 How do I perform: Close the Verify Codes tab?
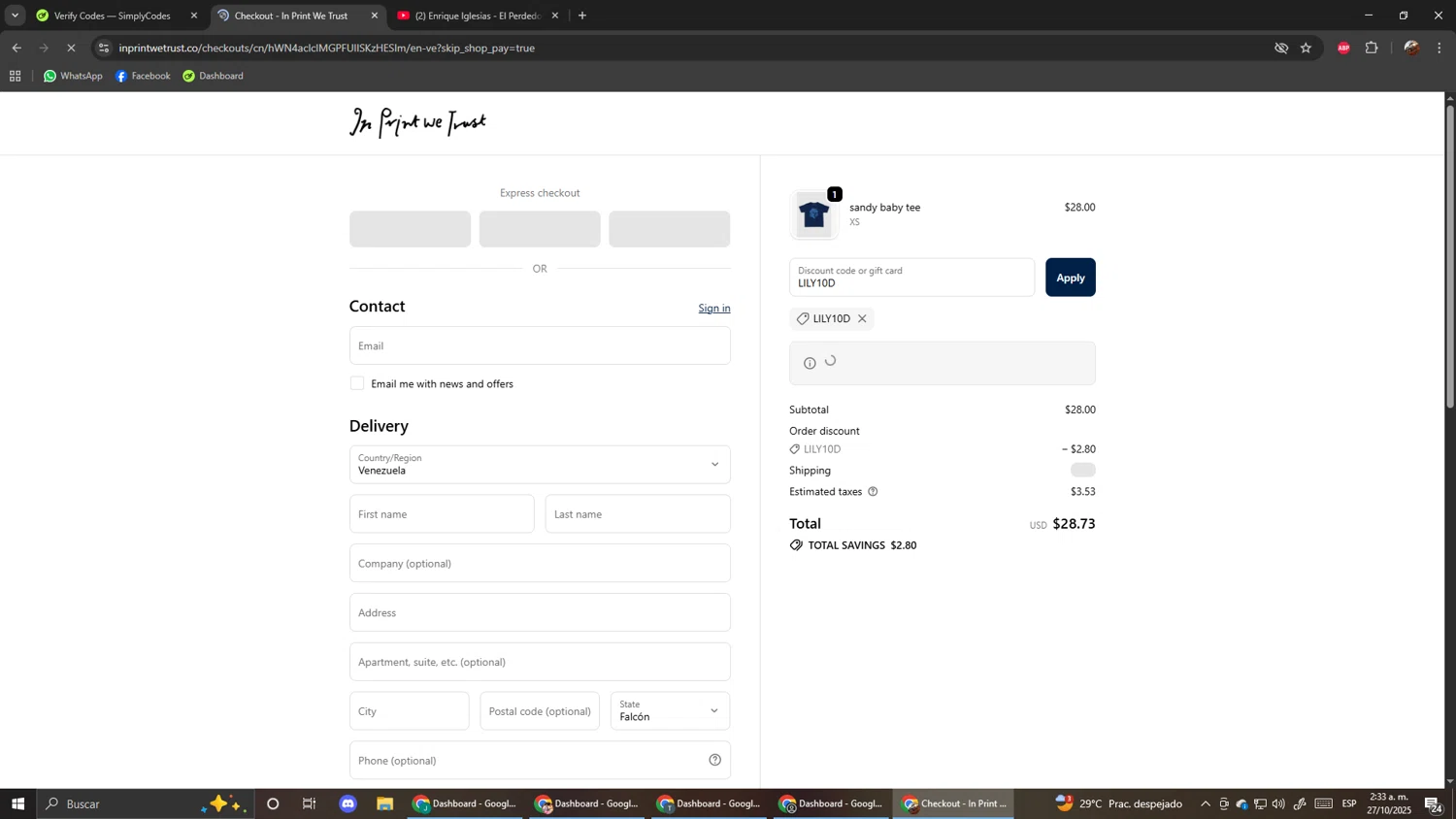(194, 16)
